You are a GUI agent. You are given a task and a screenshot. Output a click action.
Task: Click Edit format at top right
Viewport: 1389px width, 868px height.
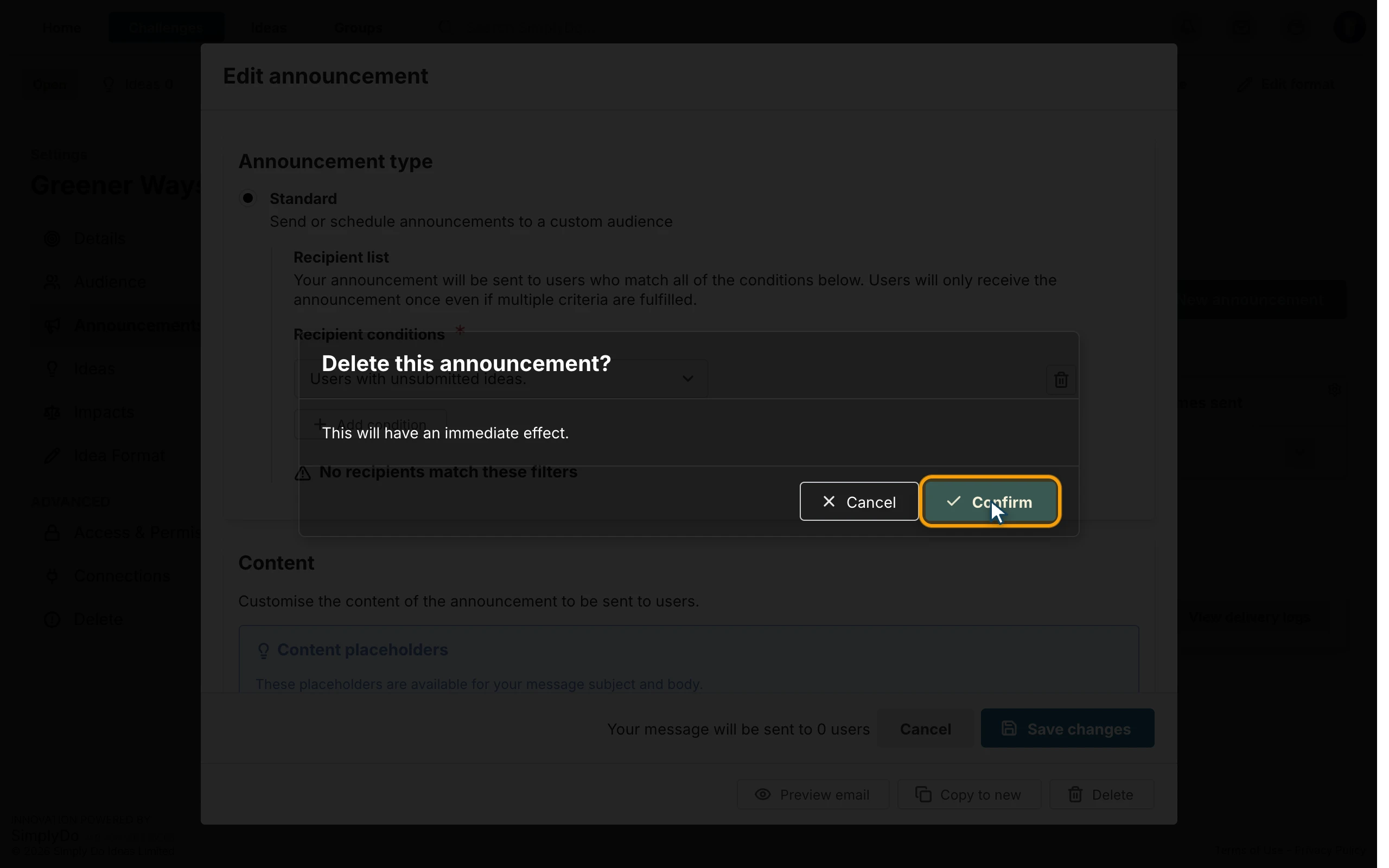(1288, 85)
